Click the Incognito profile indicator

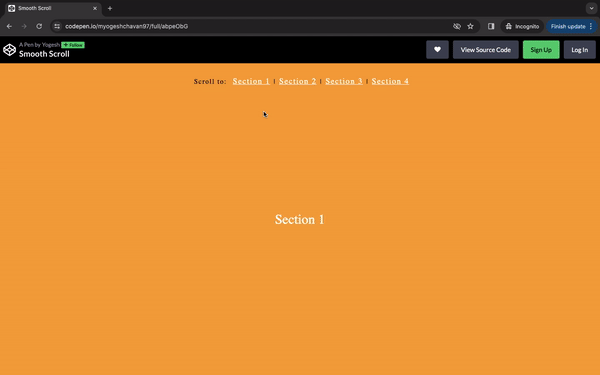tap(522, 26)
